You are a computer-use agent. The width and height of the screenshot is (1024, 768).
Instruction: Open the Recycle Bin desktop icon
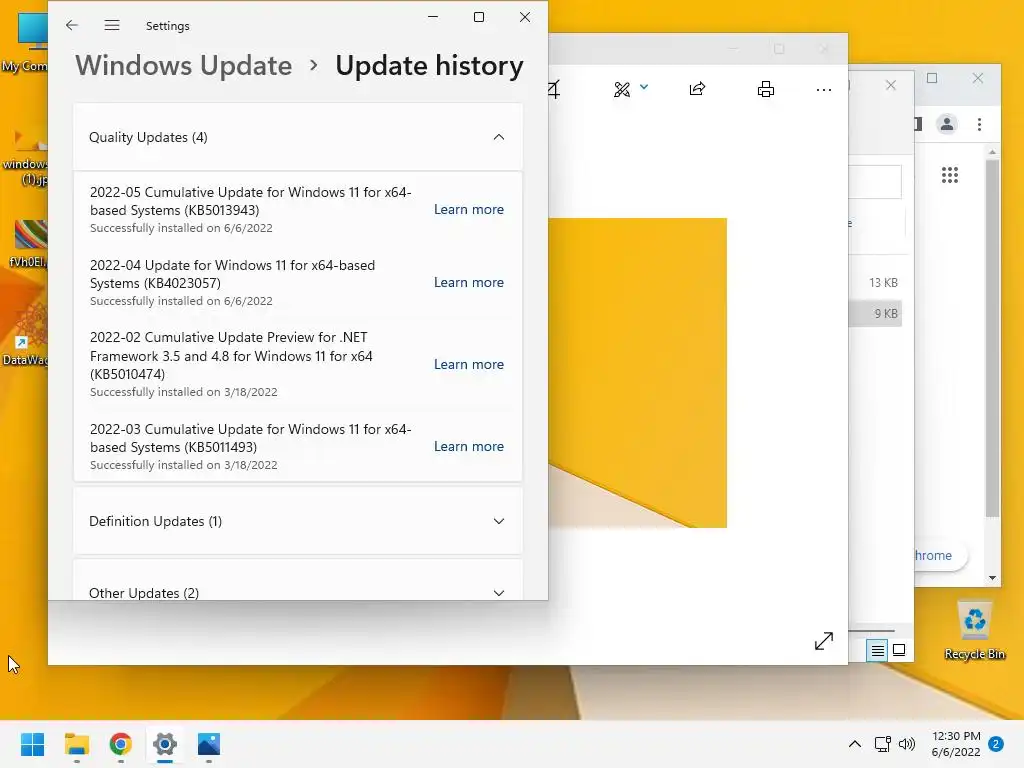click(974, 630)
